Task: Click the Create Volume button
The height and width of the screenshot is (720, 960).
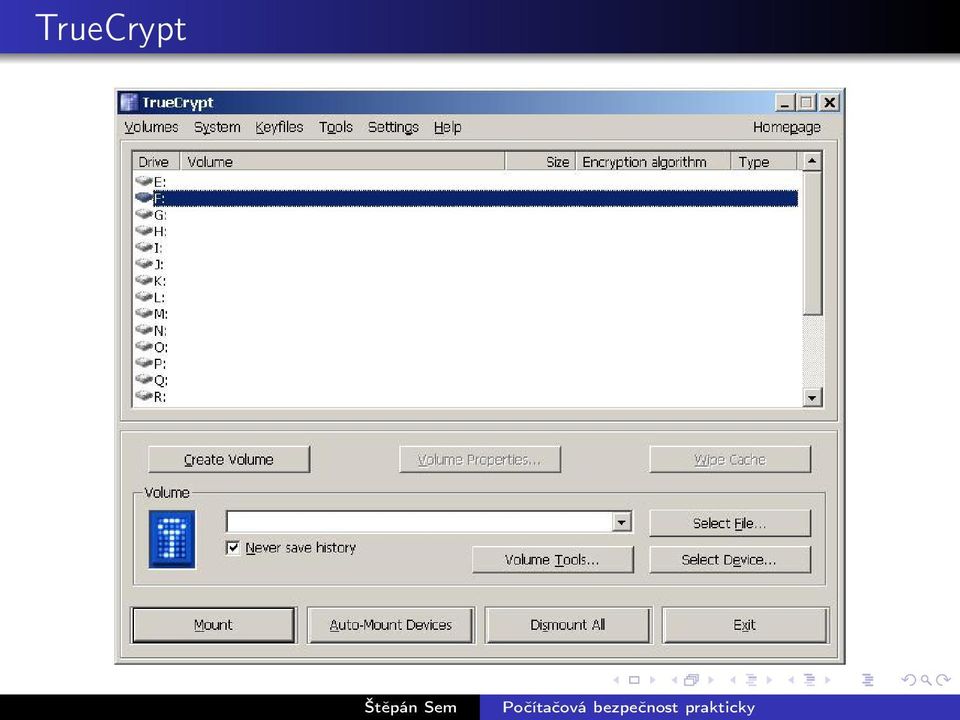Action: pyautogui.click(x=229, y=459)
